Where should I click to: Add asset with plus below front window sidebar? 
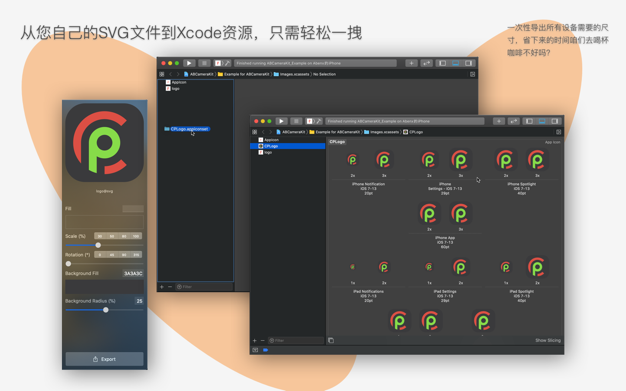coord(254,341)
